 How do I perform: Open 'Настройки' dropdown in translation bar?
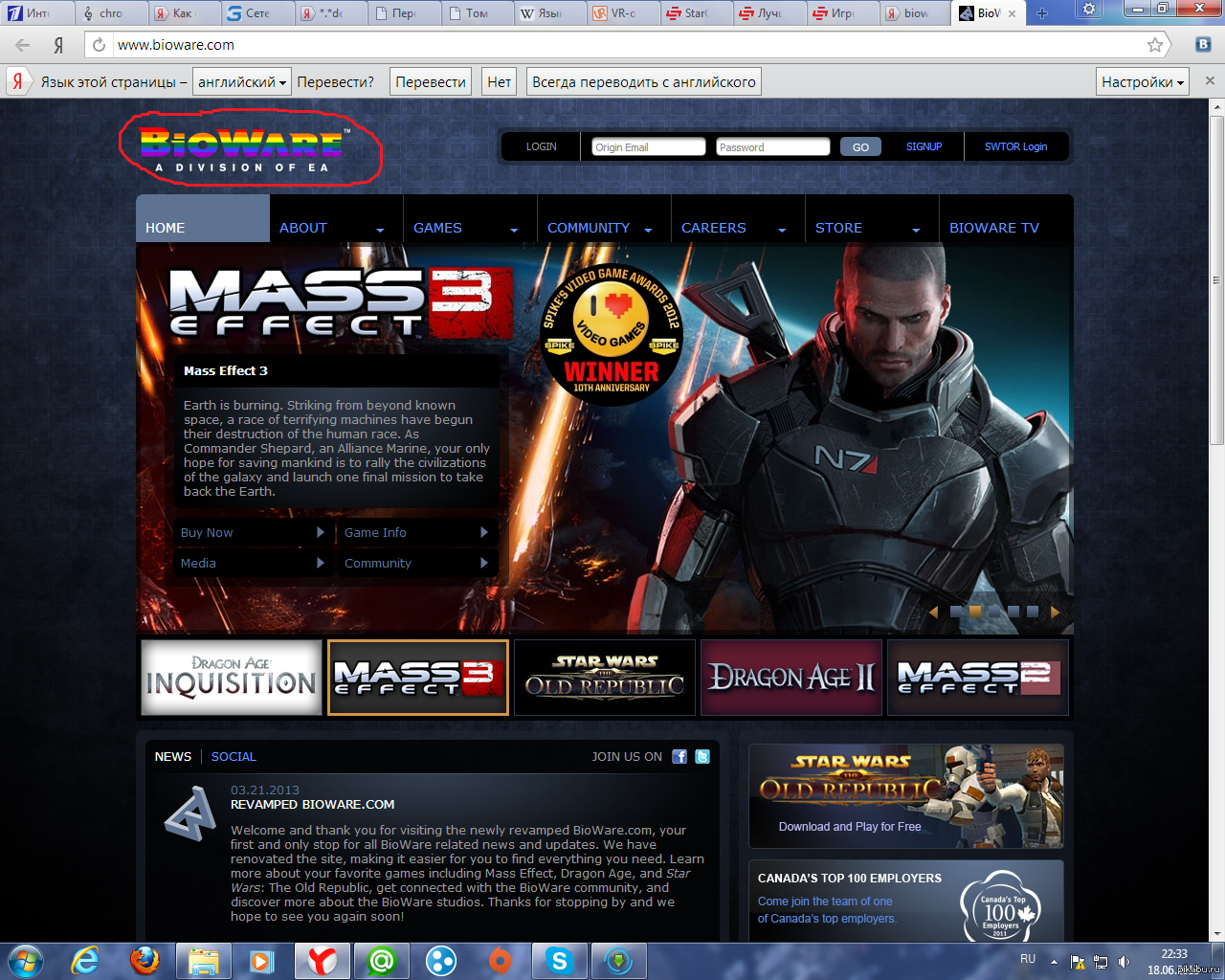pos(1143,81)
